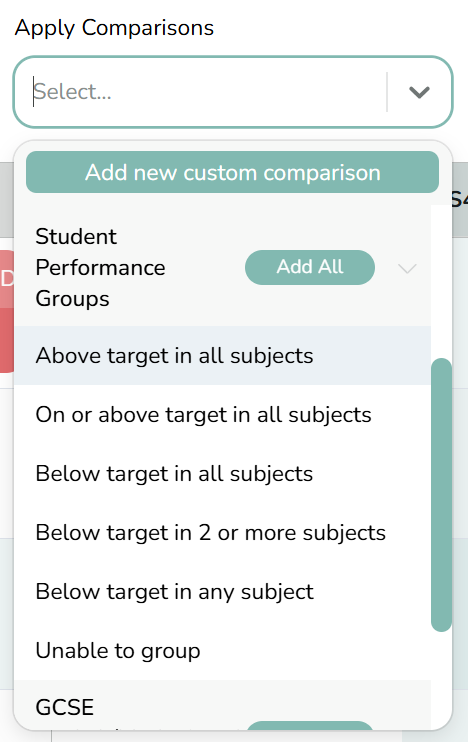Pick Below target in all subjects
The height and width of the screenshot is (742, 468).
coord(222,473)
